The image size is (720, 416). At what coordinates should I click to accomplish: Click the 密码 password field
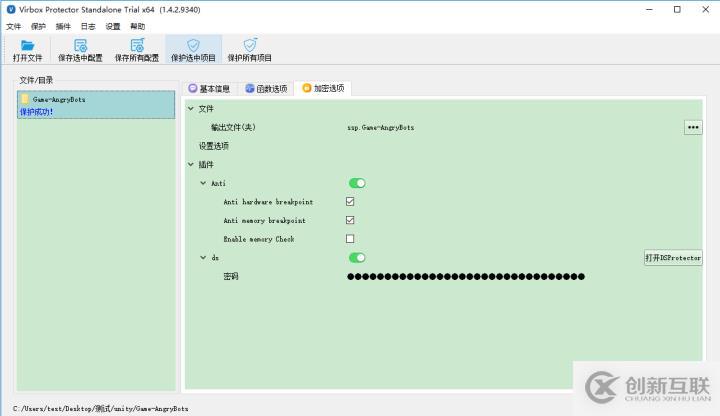(466, 276)
